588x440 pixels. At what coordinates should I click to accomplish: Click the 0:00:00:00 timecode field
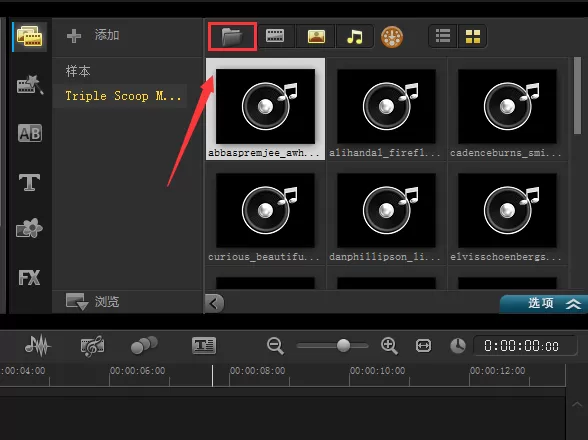click(525, 345)
